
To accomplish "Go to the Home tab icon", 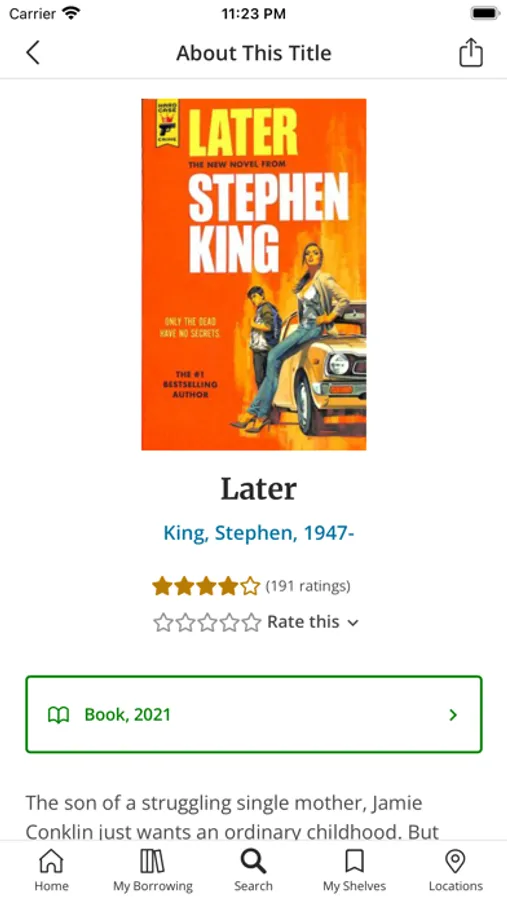I will (x=51, y=862).
